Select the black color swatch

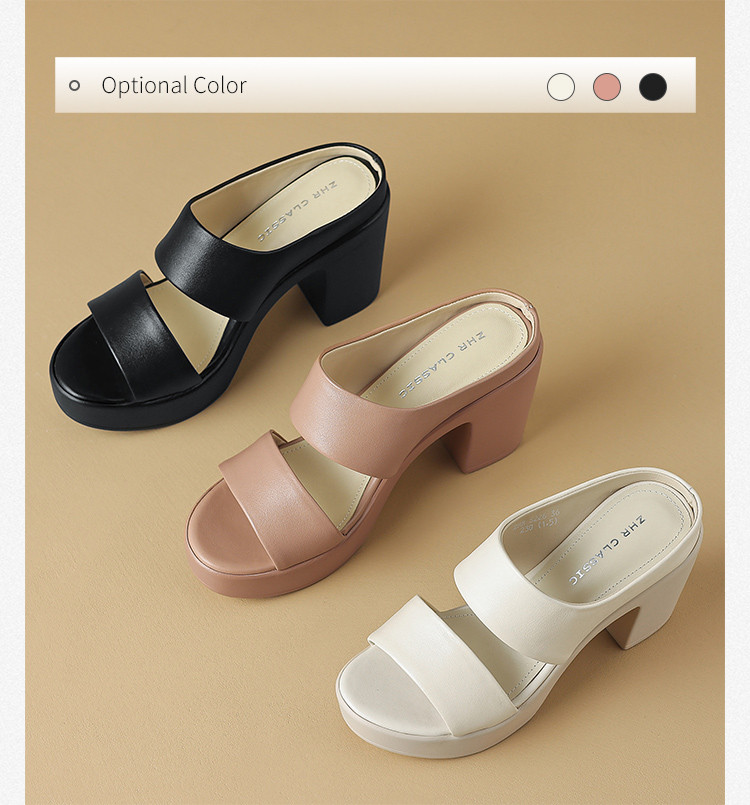(653, 87)
